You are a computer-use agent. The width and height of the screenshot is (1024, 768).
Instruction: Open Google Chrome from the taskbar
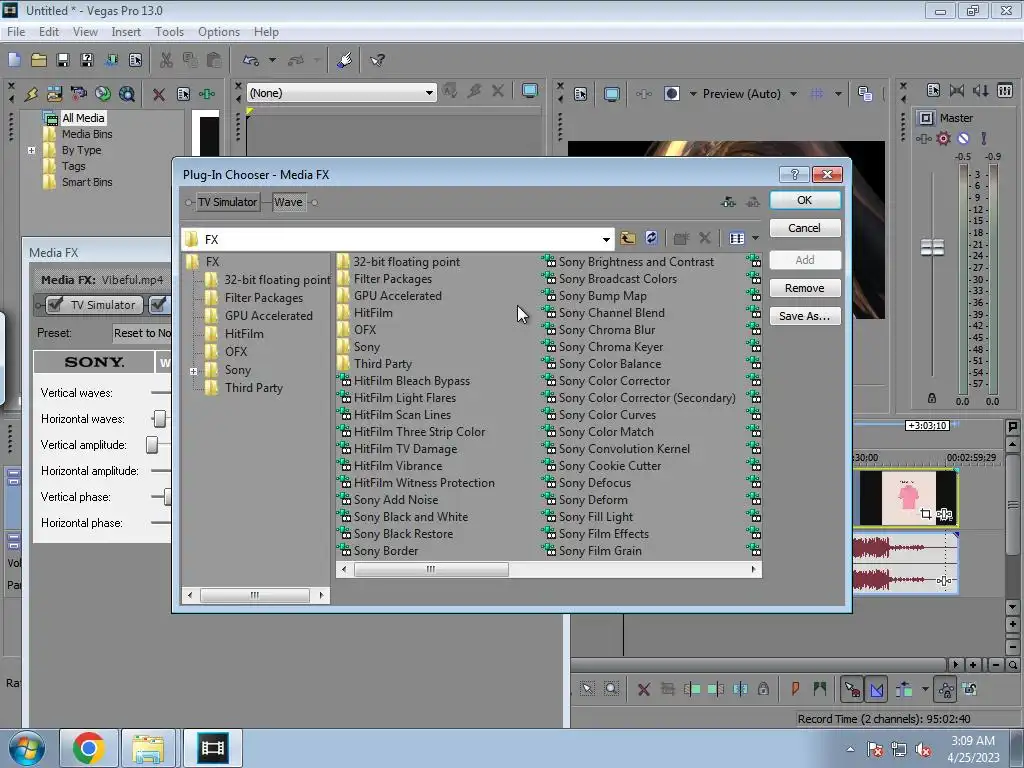point(89,748)
